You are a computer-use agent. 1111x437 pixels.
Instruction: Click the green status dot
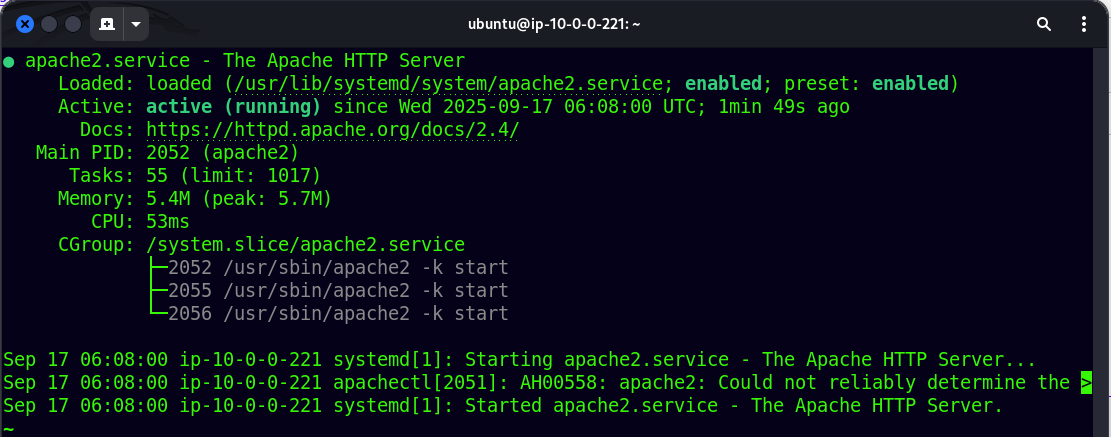(x=9, y=62)
